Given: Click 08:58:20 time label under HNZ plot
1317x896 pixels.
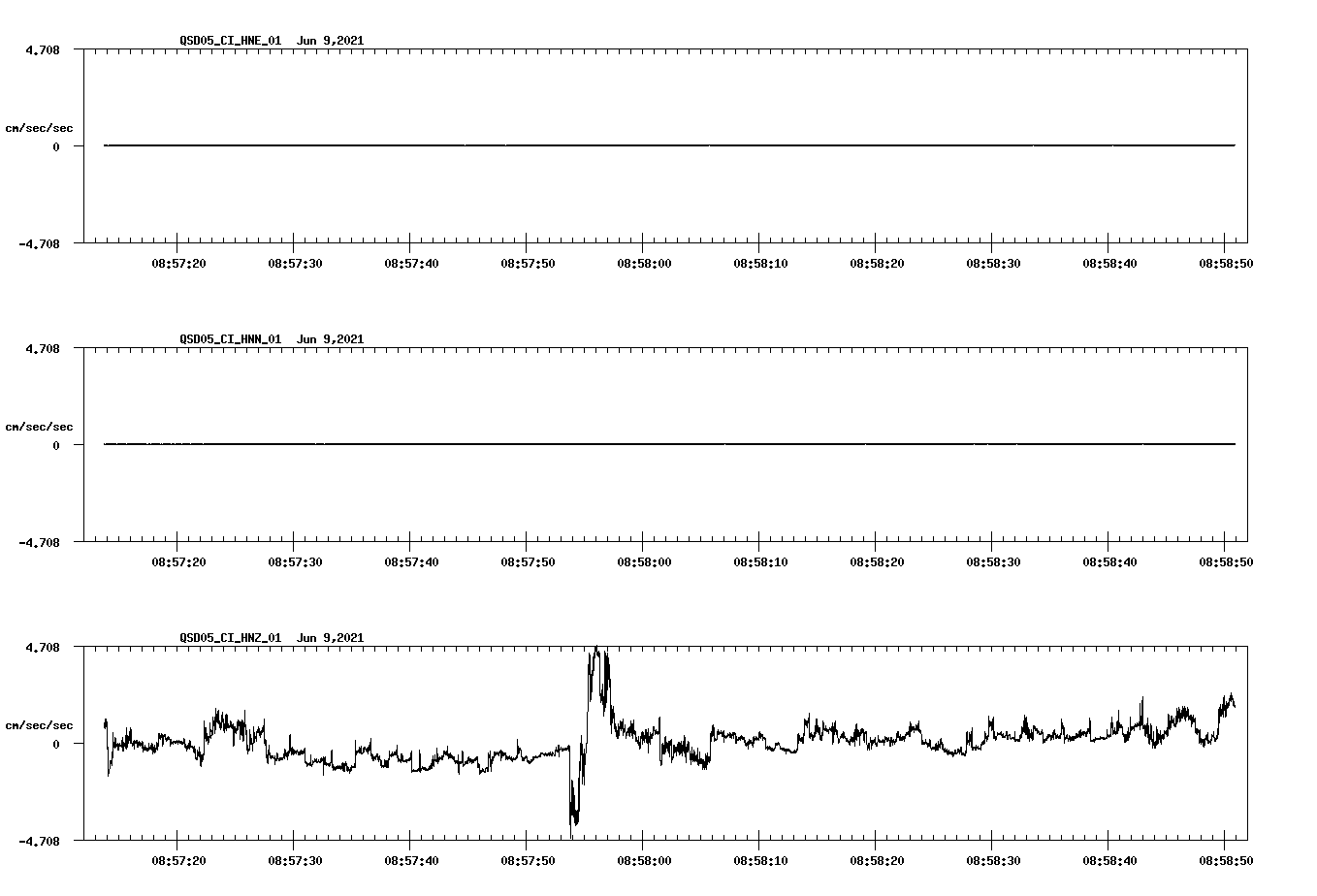Looking at the screenshot, I should [877, 860].
